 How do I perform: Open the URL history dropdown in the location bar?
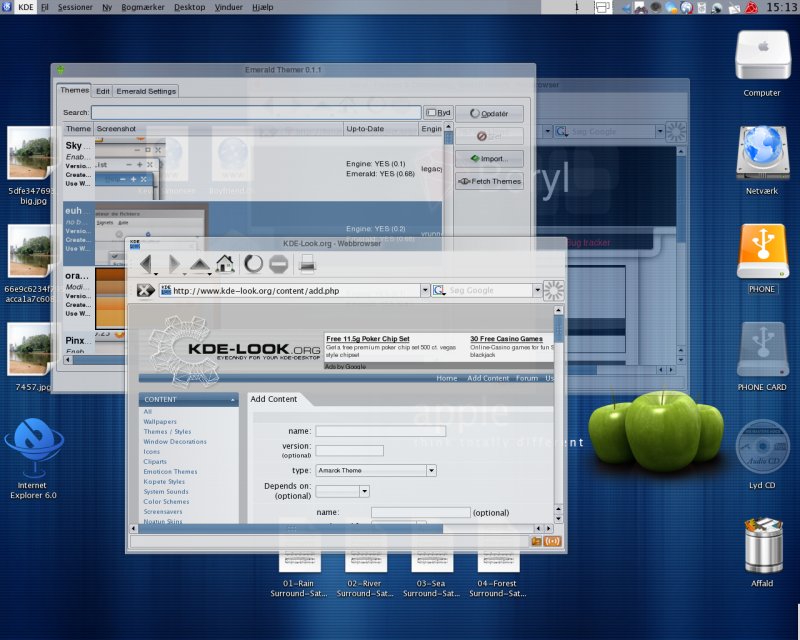(x=425, y=290)
